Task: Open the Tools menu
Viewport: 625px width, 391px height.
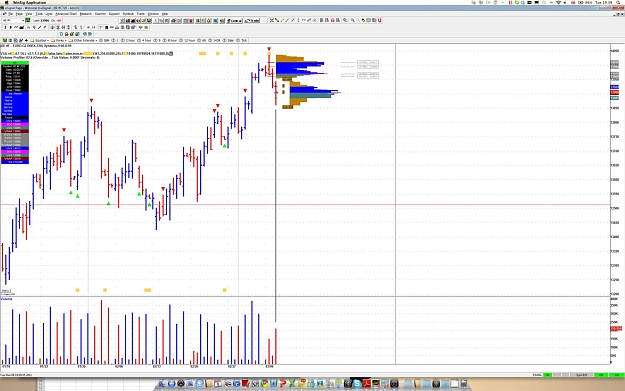Action: 39,14
